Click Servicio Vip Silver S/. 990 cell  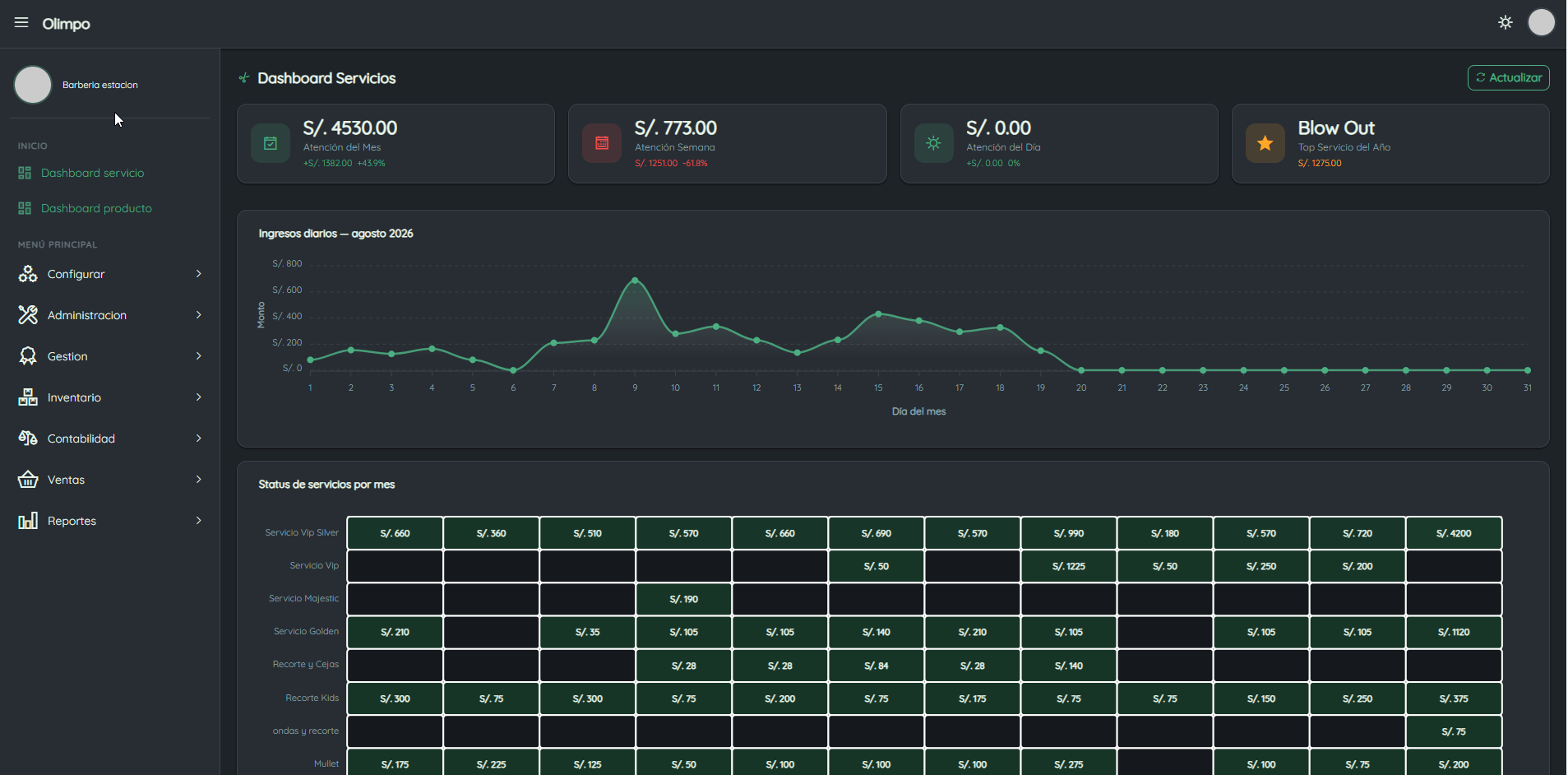(1069, 533)
